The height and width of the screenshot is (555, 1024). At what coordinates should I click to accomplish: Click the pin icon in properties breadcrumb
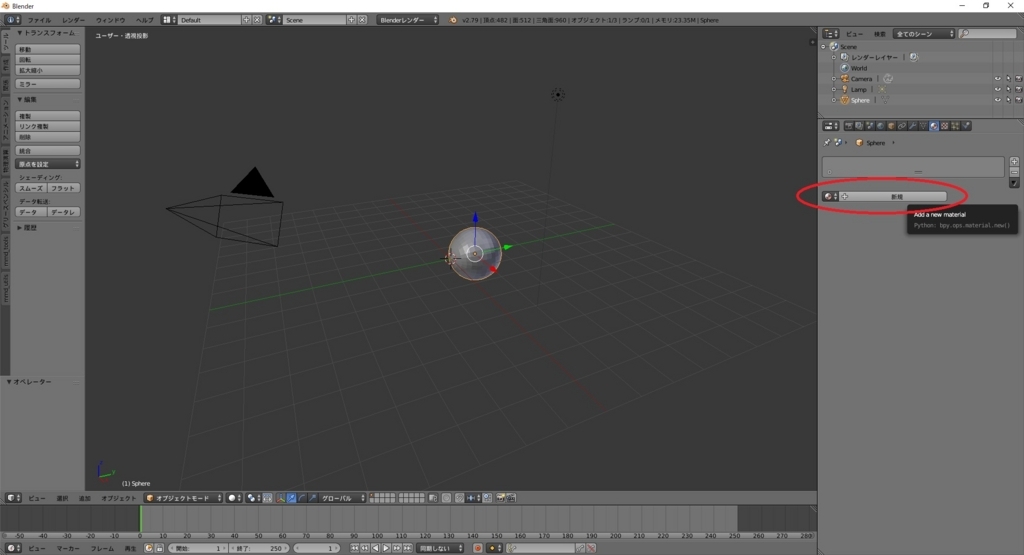coord(827,142)
